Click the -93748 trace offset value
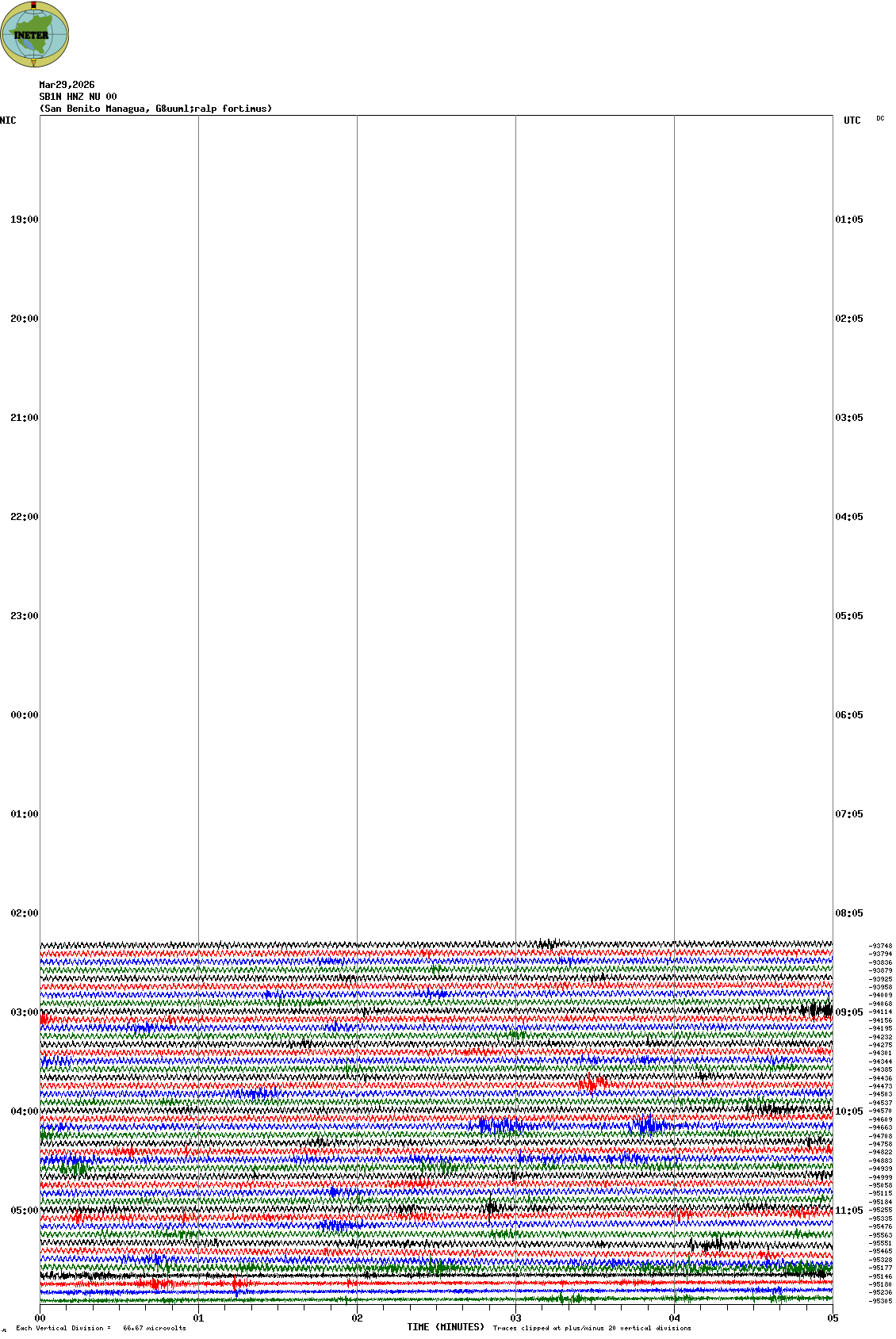 click(x=880, y=946)
